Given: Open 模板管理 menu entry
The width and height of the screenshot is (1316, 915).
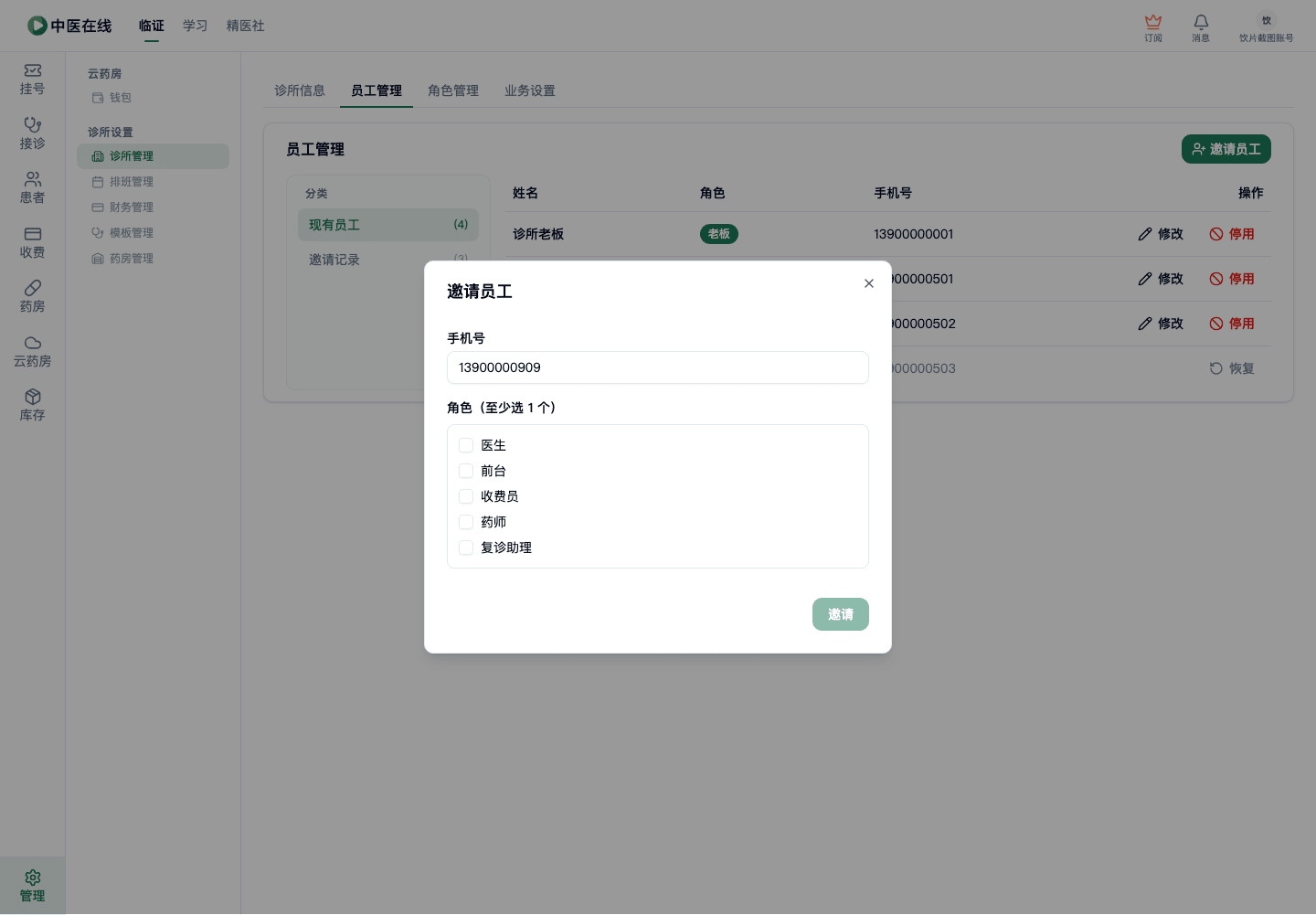Looking at the screenshot, I should click(153, 233).
